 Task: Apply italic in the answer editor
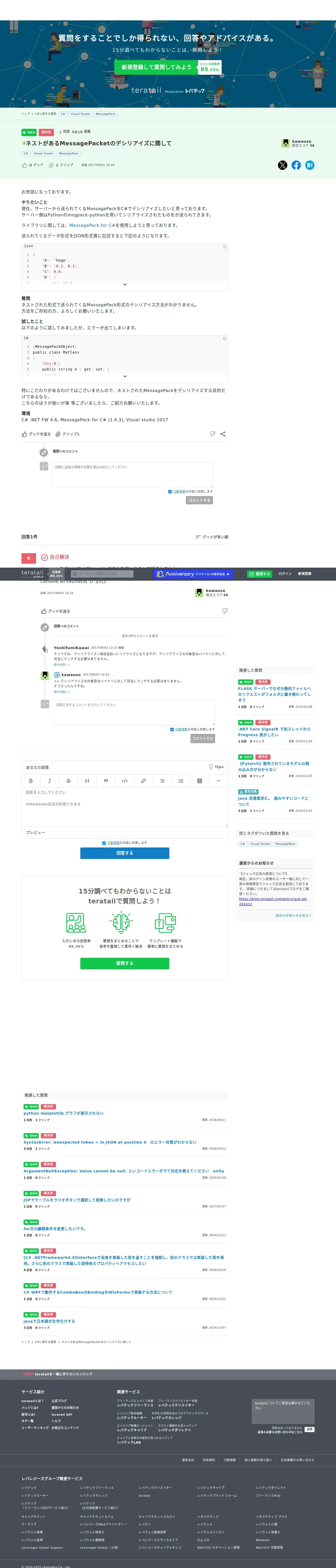coord(49,780)
